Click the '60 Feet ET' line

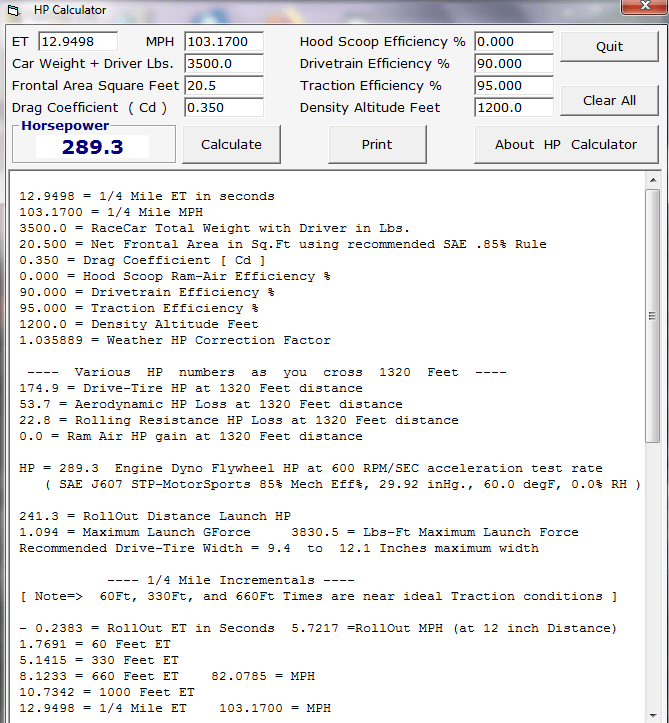[95, 644]
